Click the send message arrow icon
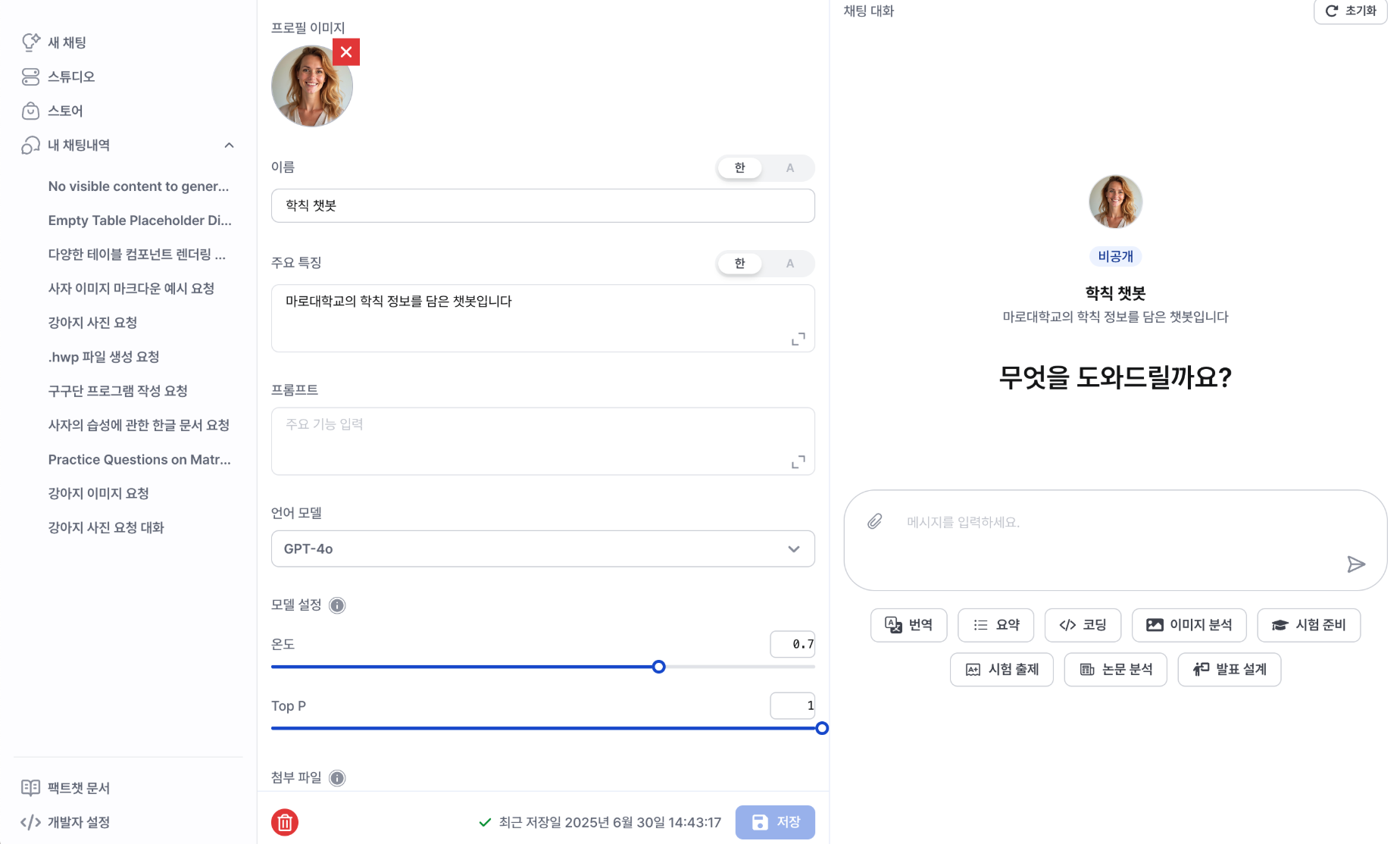Screen dimensions: 1400x844 (1355, 564)
